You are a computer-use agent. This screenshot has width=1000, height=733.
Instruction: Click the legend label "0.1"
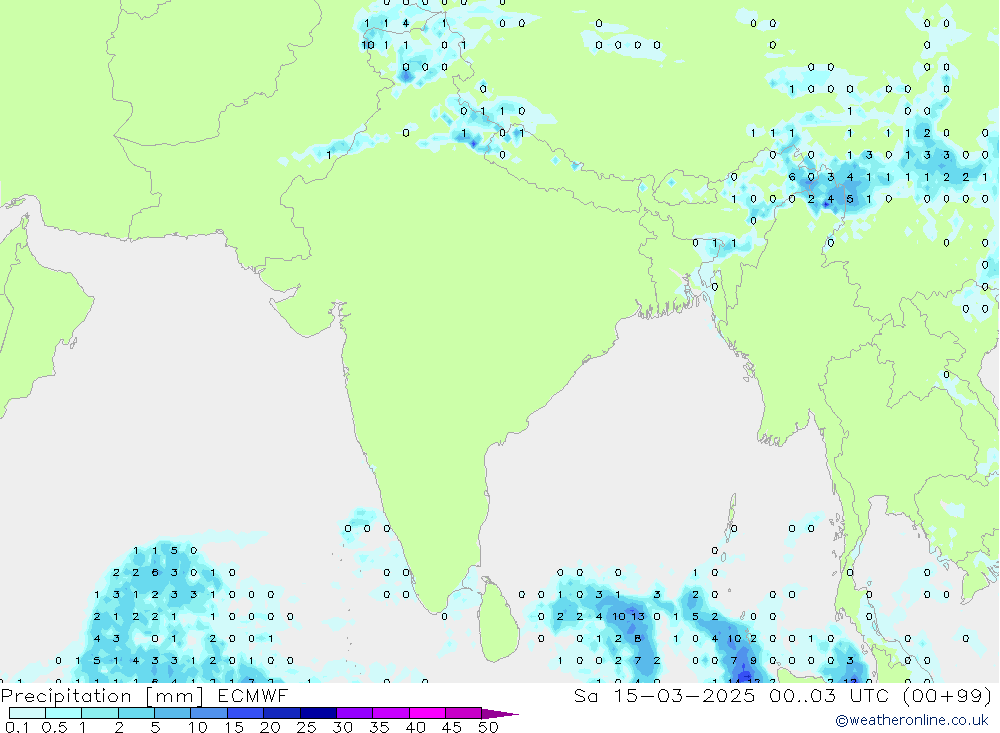tap(17, 727)
